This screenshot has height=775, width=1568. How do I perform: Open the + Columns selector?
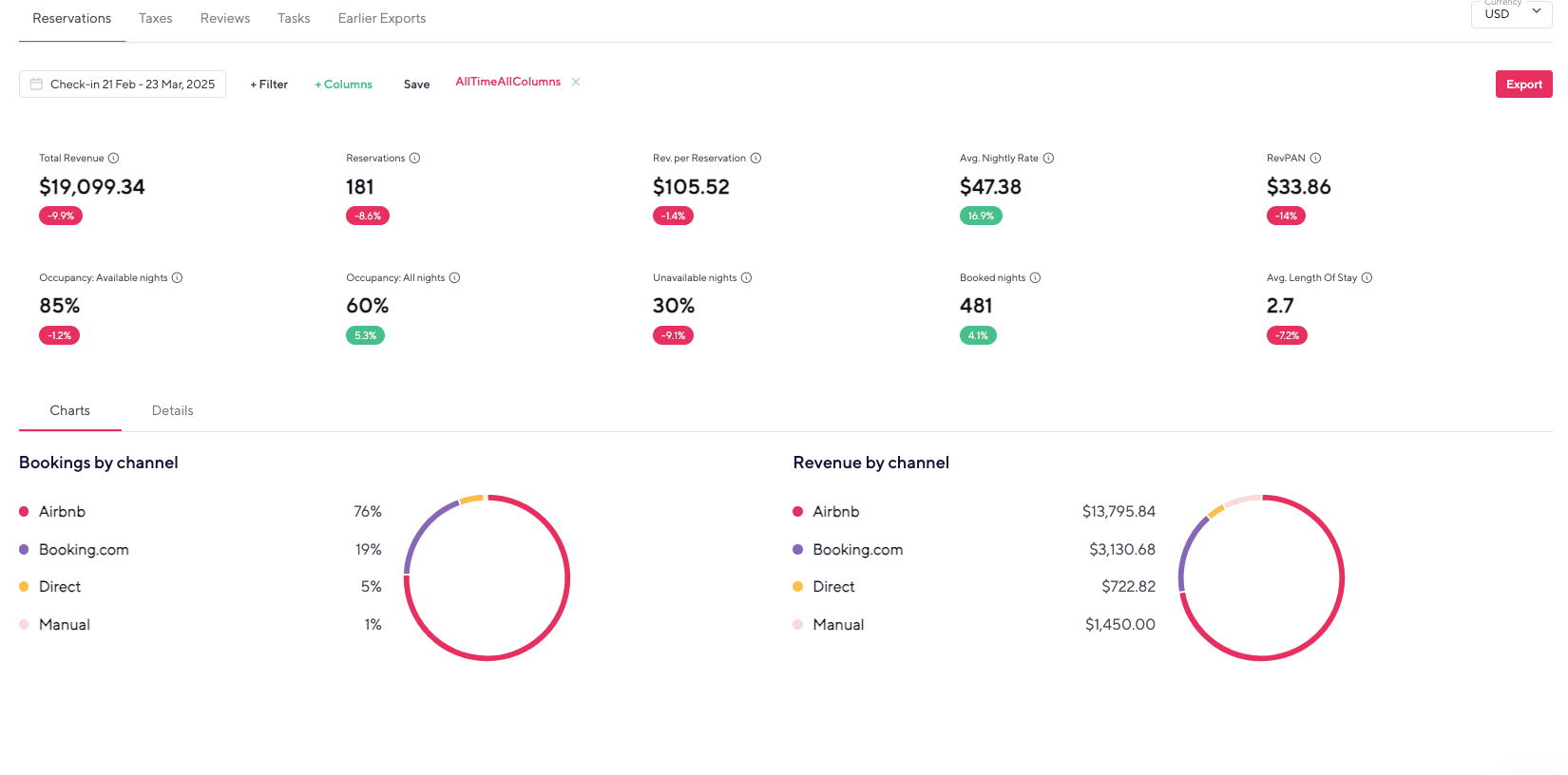[344, 85]
